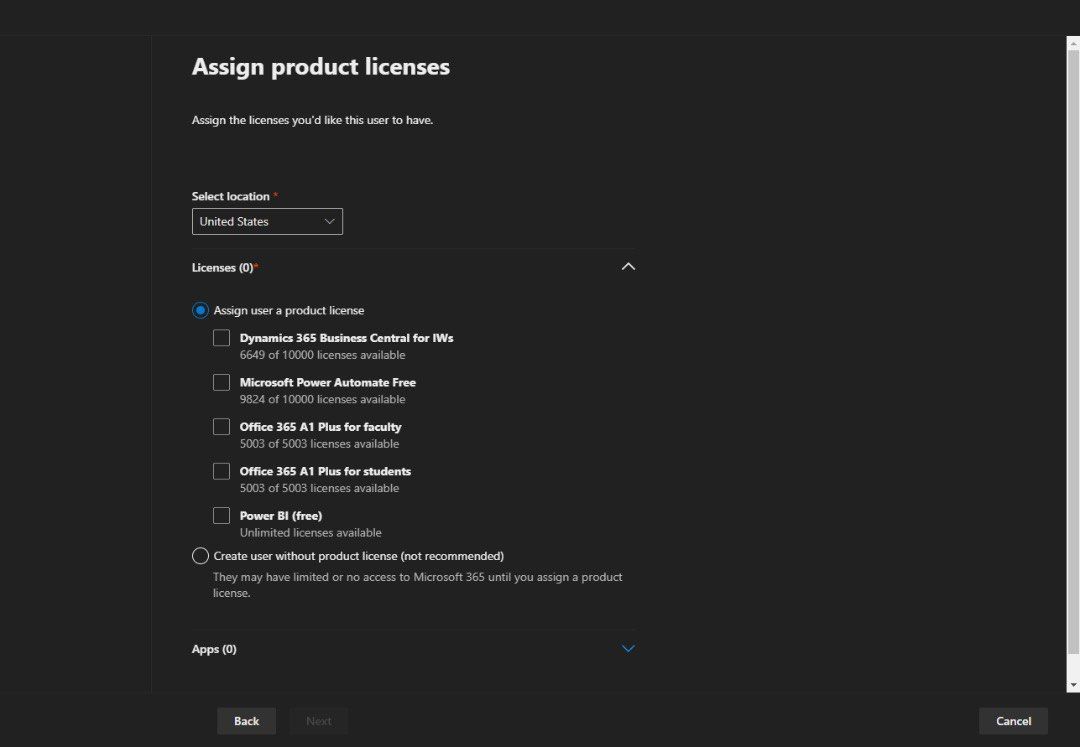Check Office 365 A1 Plus for faculty
Screen dimensions: 1080x747
(x=221, y=426)
